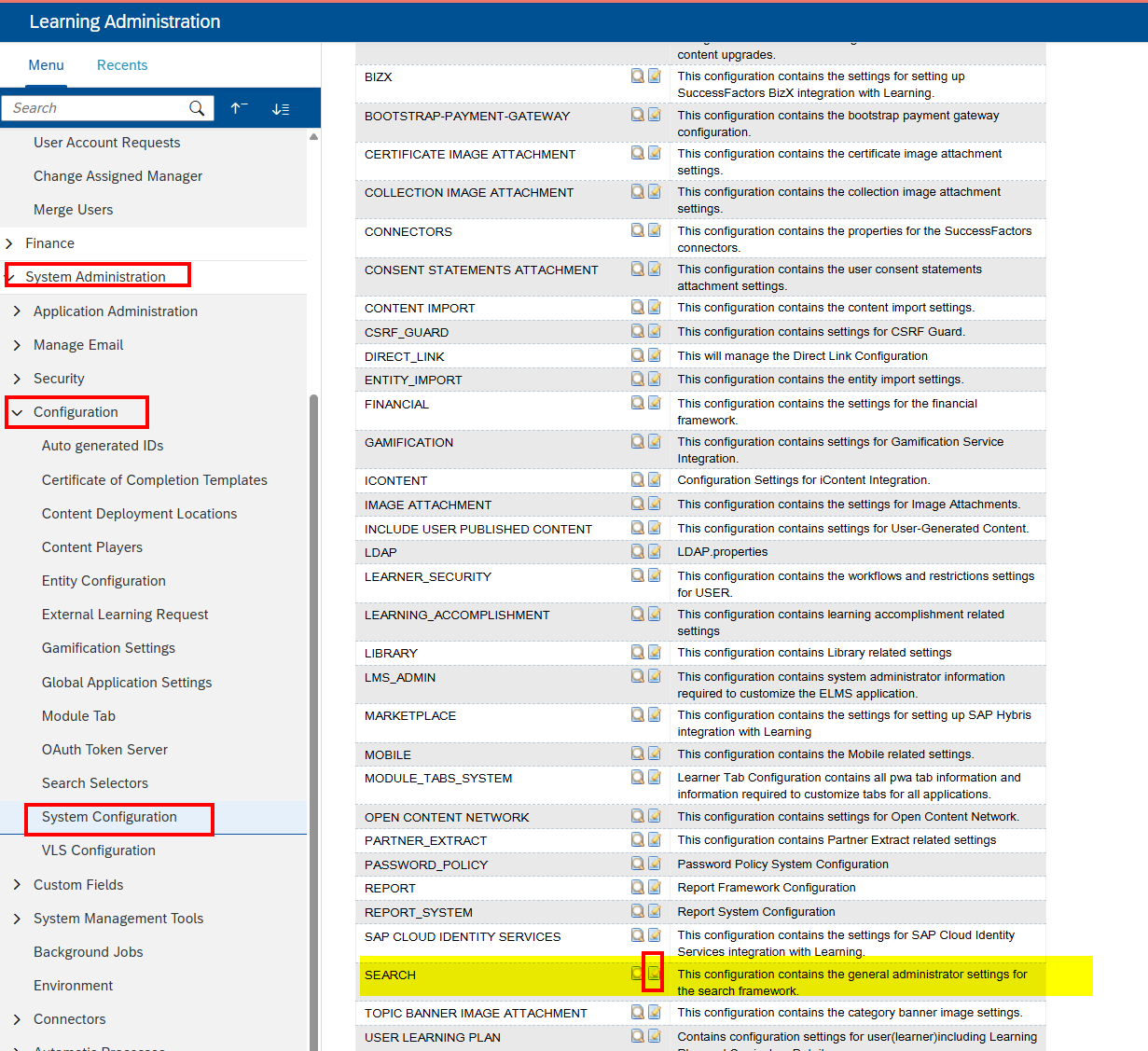Click the magnifier icon in menu search box
Screen dimensions: 1148x1051
pyautogui.click(x=197, y=108)
